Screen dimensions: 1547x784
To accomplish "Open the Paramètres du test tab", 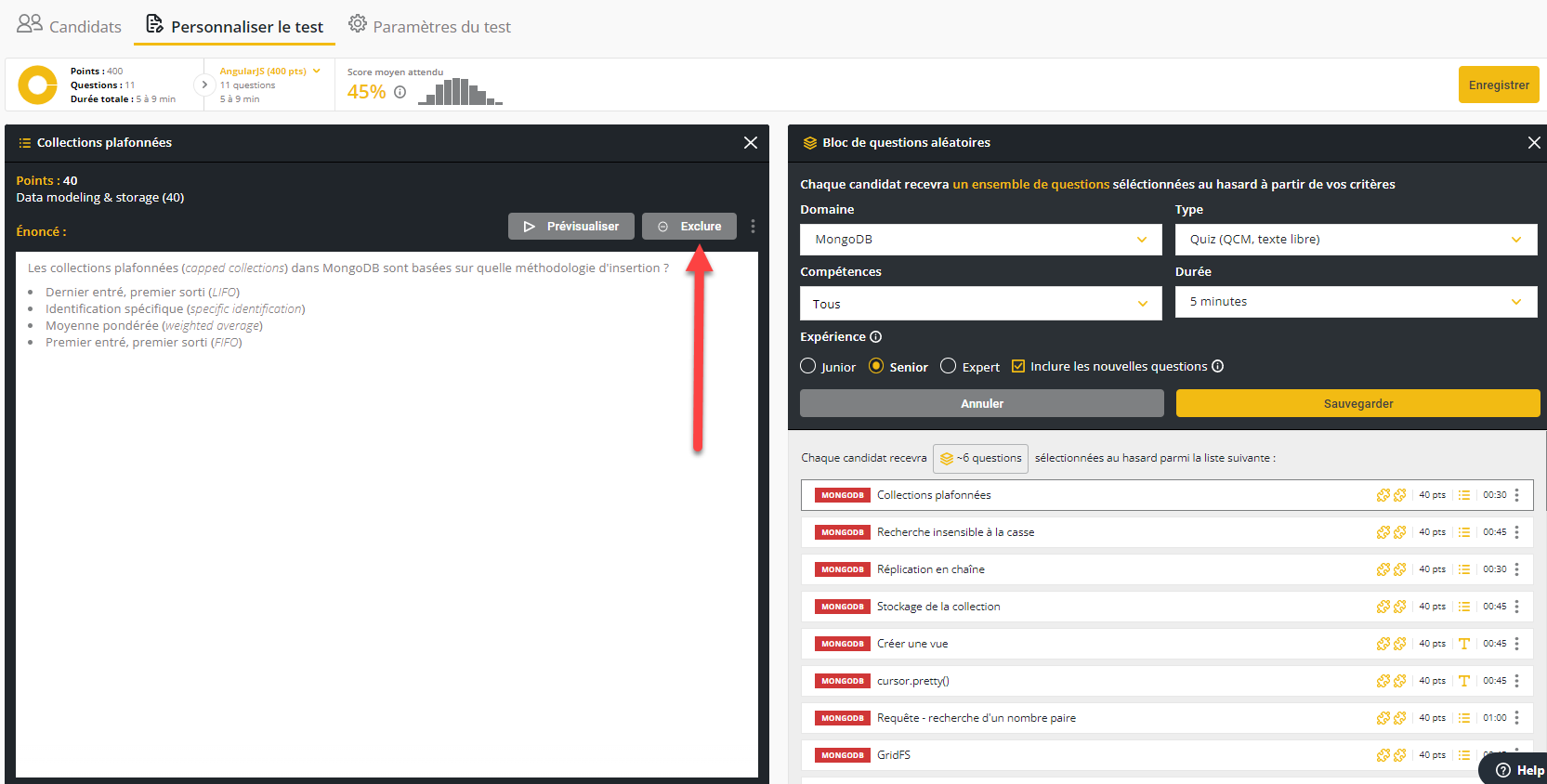I will click(x=429, y=26).
